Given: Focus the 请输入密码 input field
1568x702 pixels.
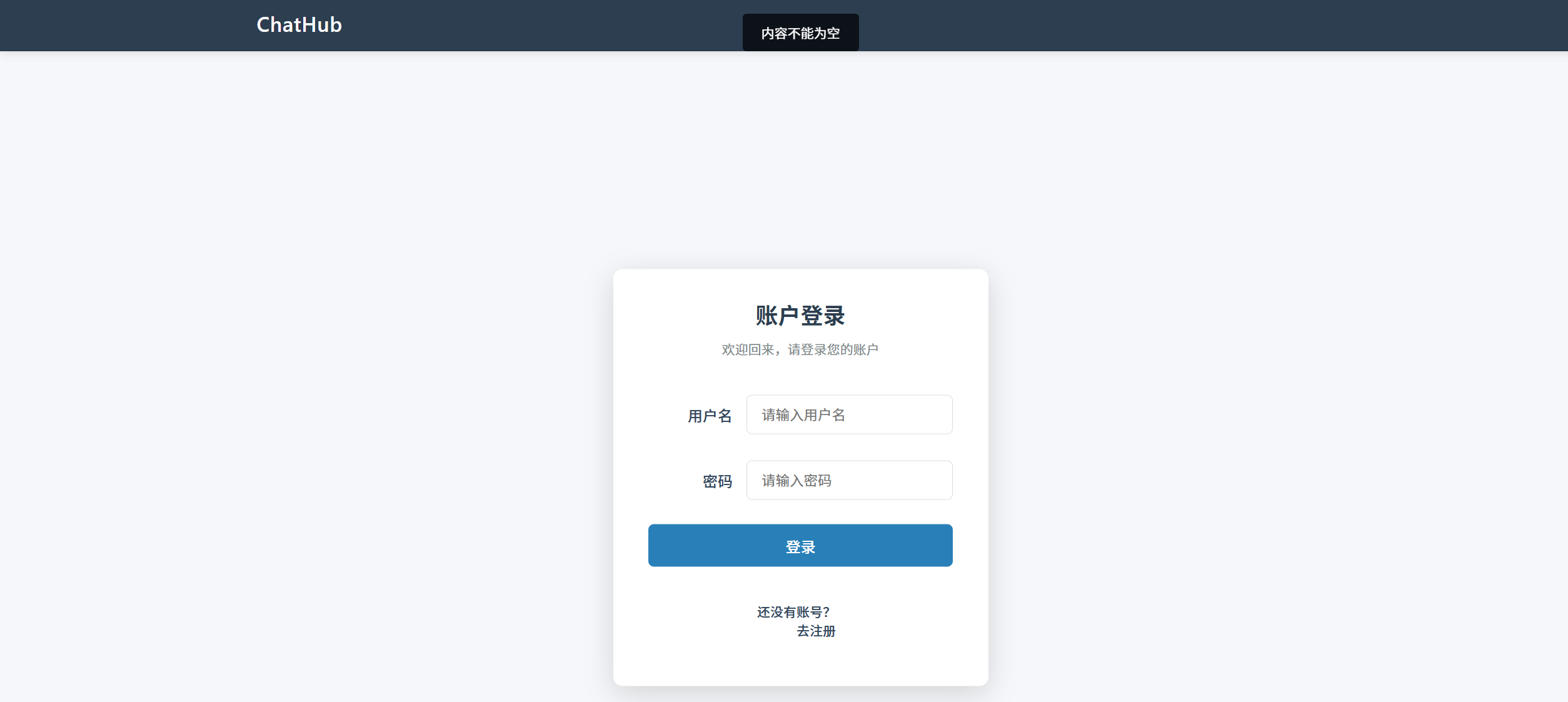Looking at the screenshot, I should click(x=848, y=480).
